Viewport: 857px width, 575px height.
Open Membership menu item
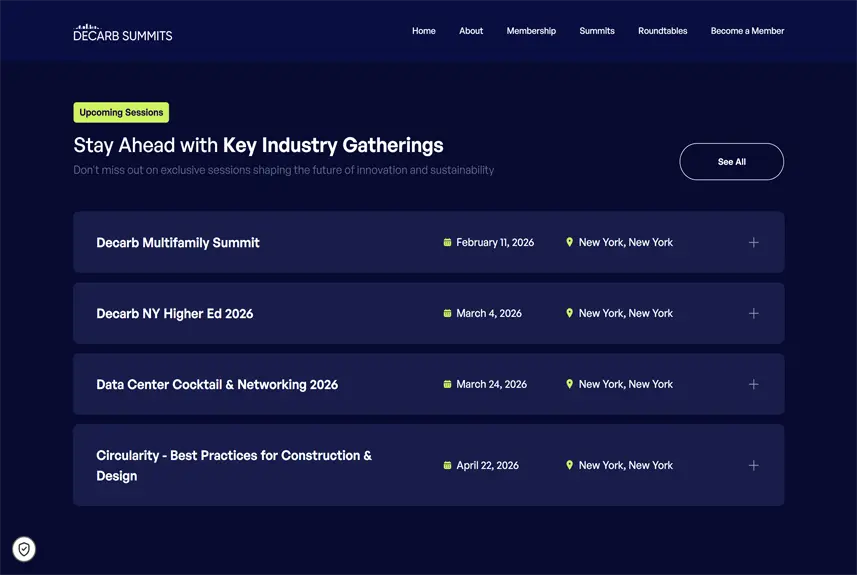point(531,31)
